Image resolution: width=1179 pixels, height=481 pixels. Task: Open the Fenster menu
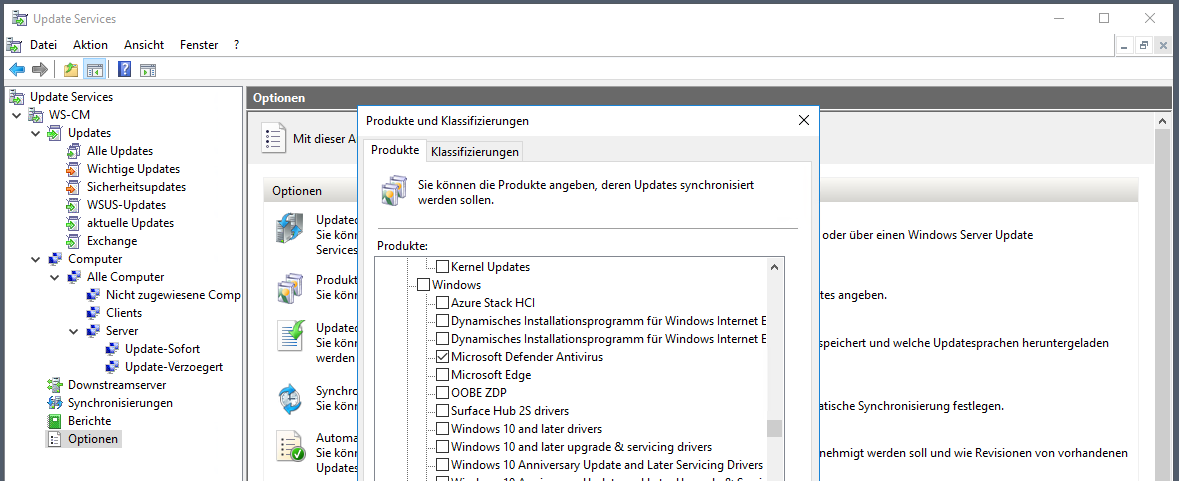click(199, 45)
